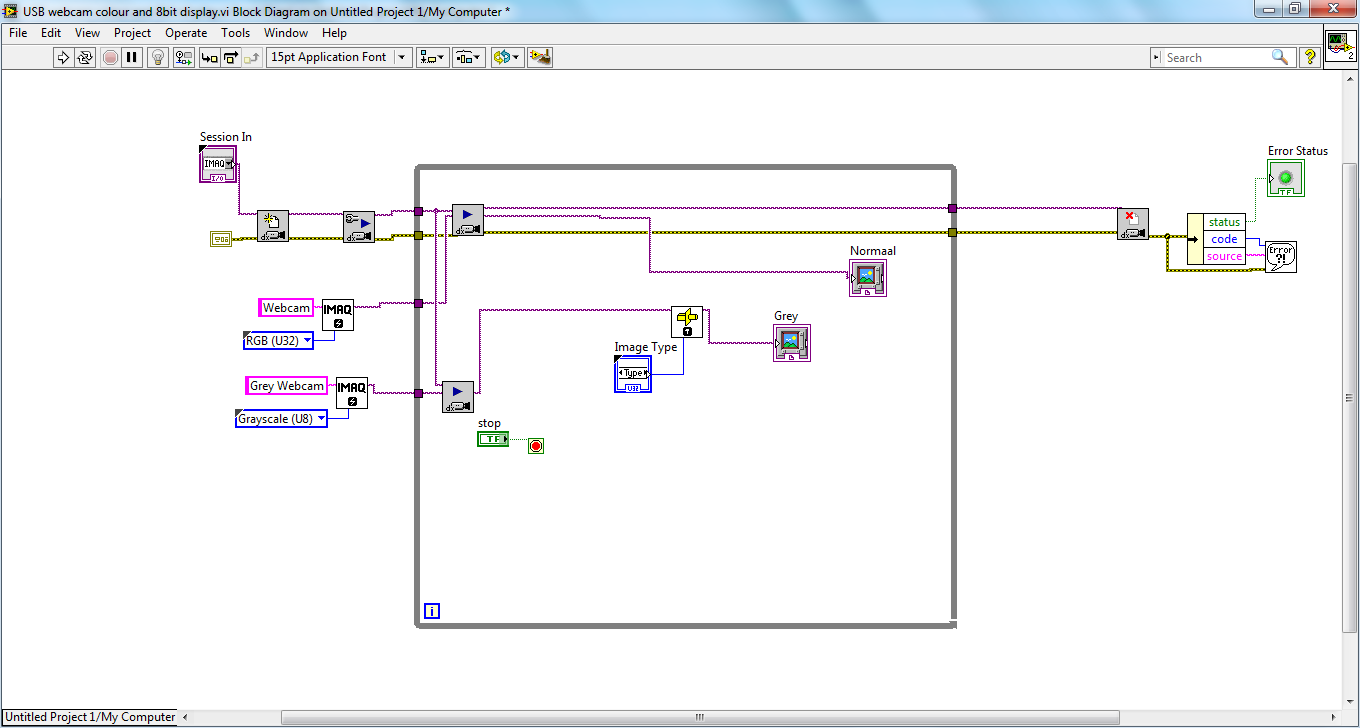Click the code element of Unbundle

pos(1224,239)
